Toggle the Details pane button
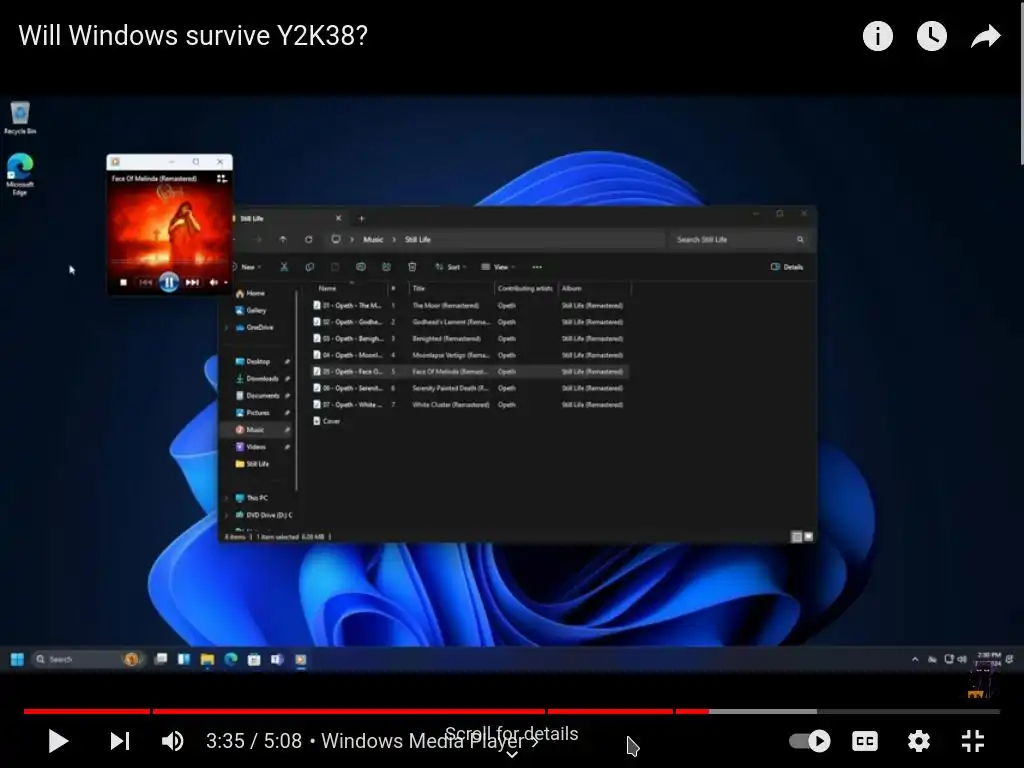 click(787, 267)
